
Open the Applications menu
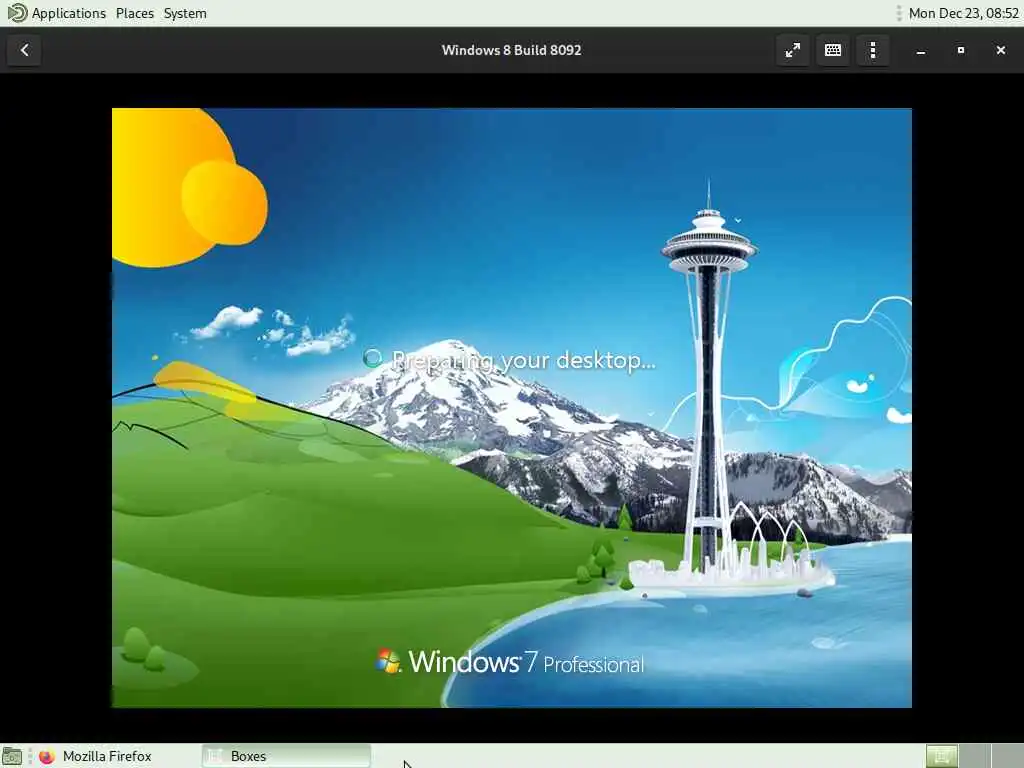(69, 13)
